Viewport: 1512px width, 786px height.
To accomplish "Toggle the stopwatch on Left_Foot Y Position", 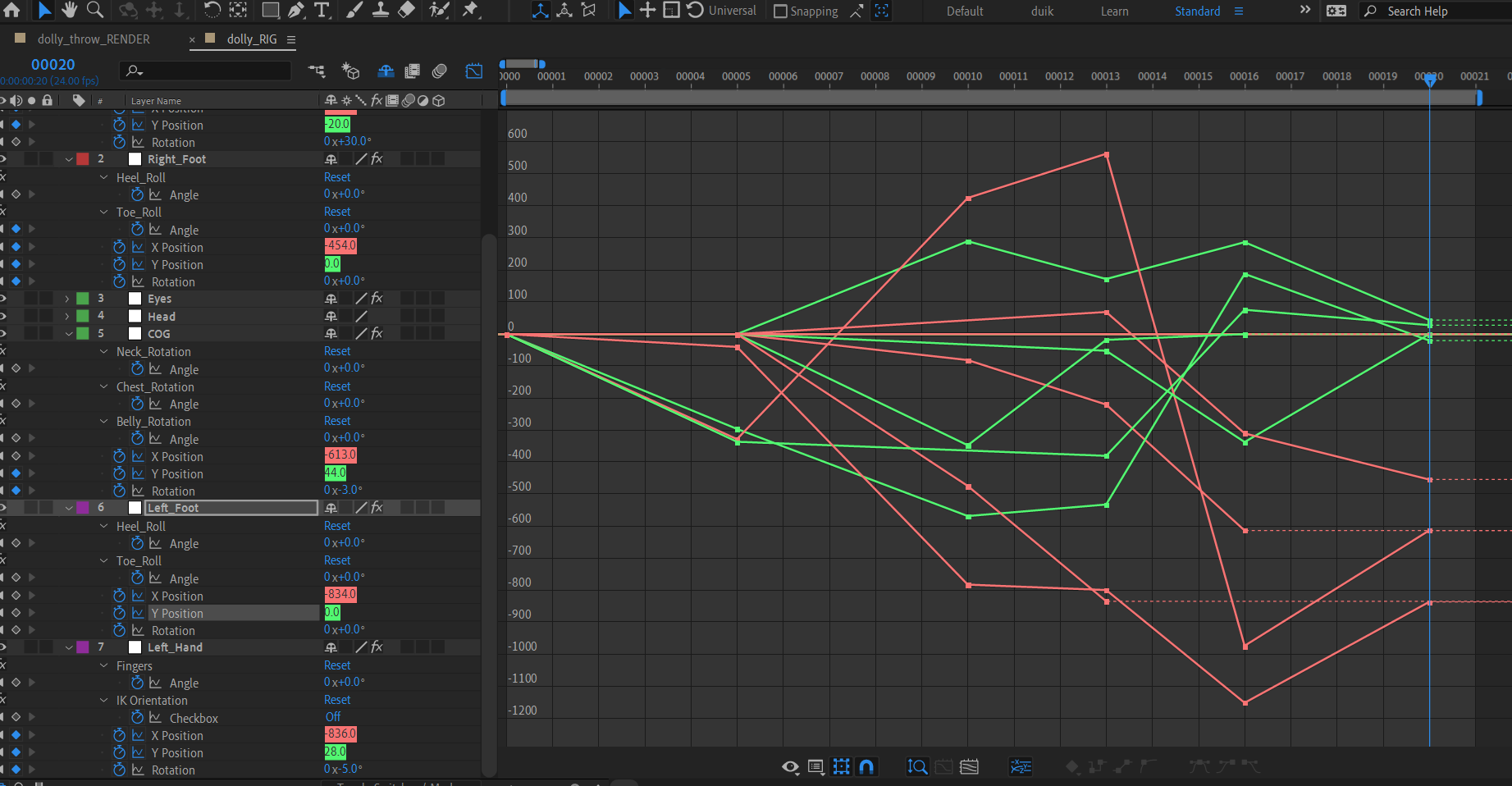I will [119, 613].
